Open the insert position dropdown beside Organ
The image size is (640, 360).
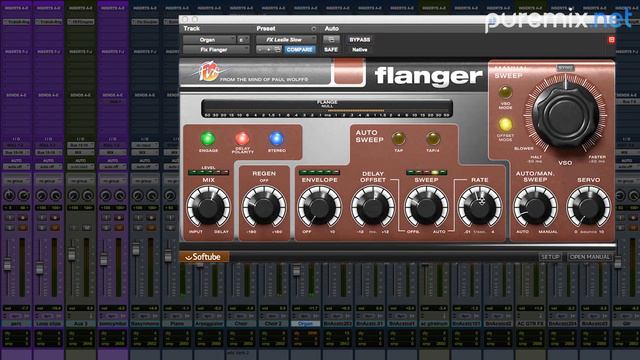coord(243,40)
